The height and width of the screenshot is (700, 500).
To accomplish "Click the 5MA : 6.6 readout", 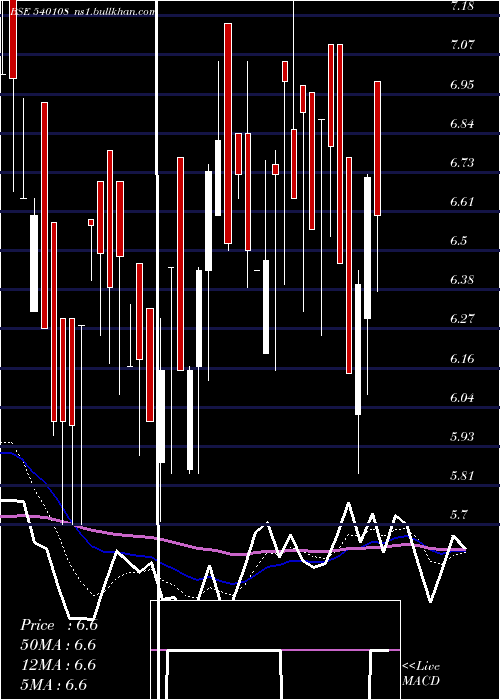I will (x=54, y=685).
